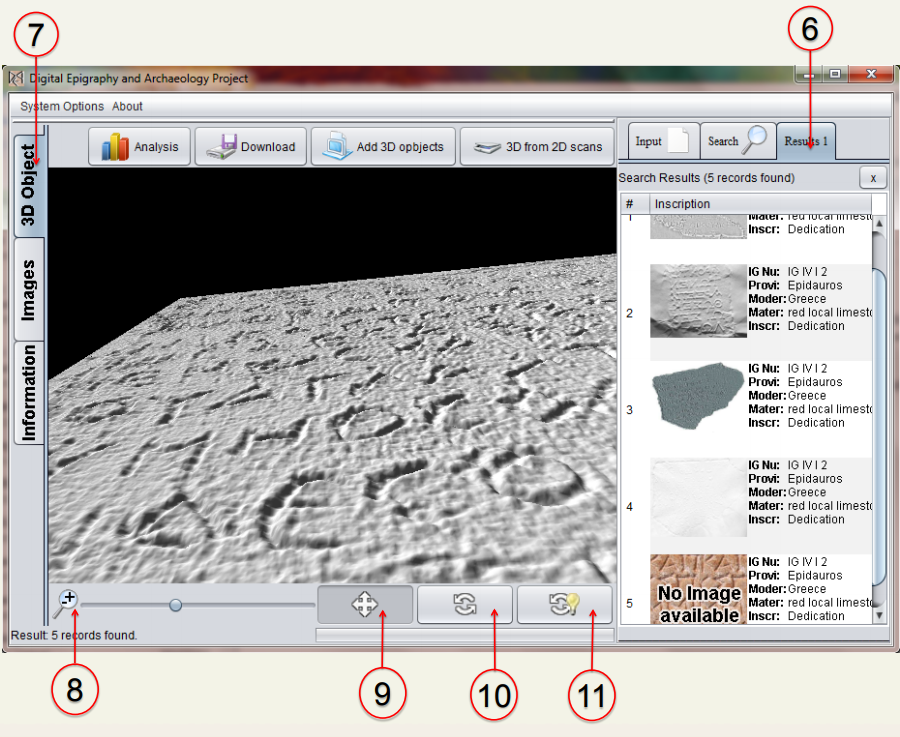This screenshot has width=900, height=737.
Task: Click the Analysis bar chart button
Action: coord(140,147)
